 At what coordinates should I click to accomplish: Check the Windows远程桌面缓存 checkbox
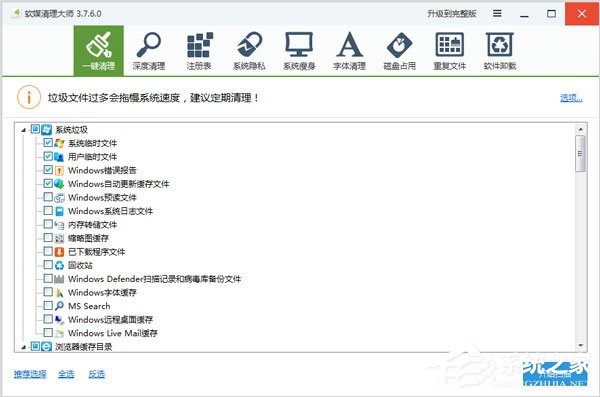[x=48, y=319]
